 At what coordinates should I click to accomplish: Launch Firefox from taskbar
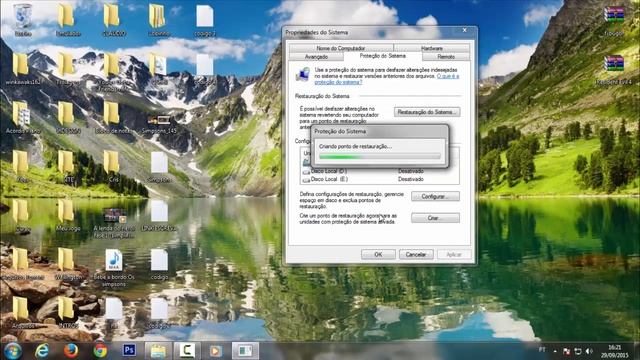point(71,351)
